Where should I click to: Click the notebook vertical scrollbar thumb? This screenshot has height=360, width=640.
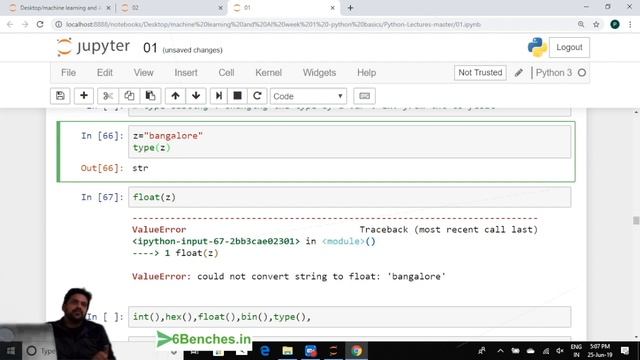pos(636,220)
